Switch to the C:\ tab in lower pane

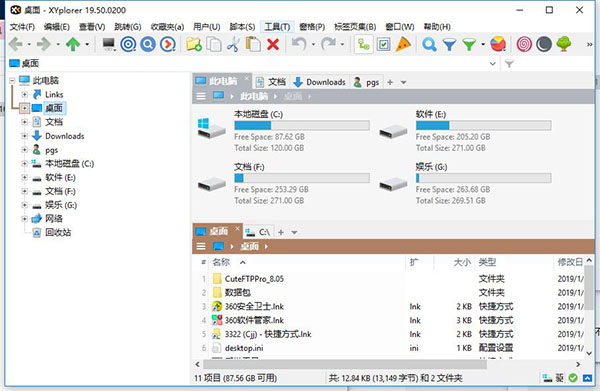tap(258, 232)
